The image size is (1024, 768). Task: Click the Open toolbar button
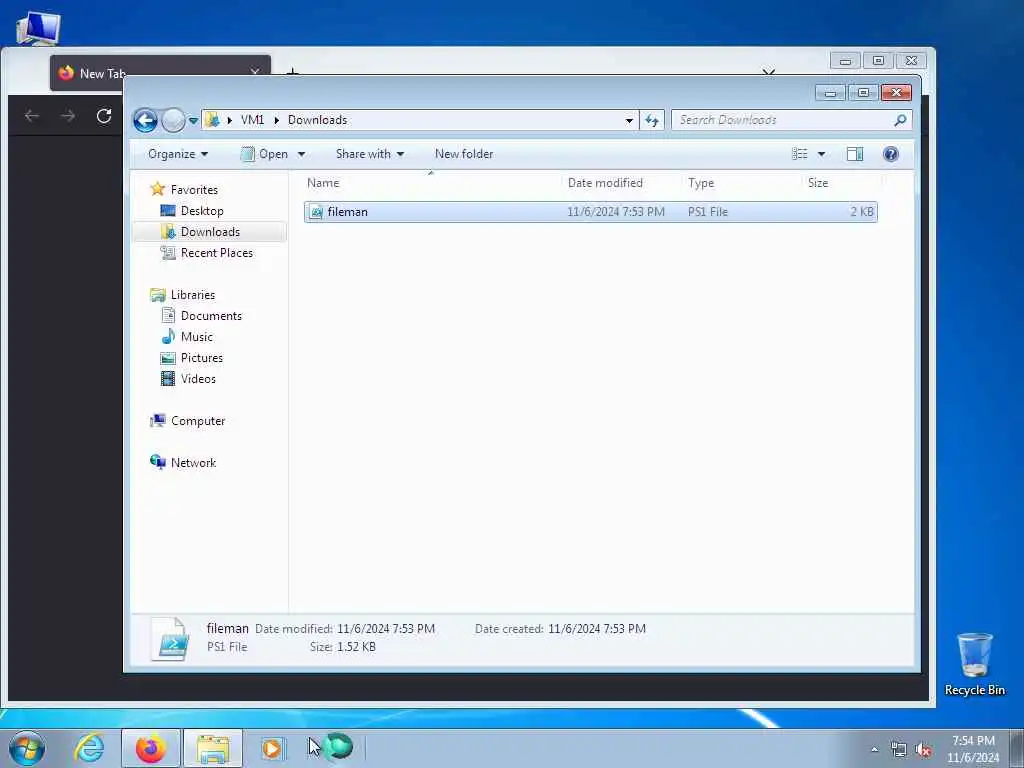tap(264, 154)
